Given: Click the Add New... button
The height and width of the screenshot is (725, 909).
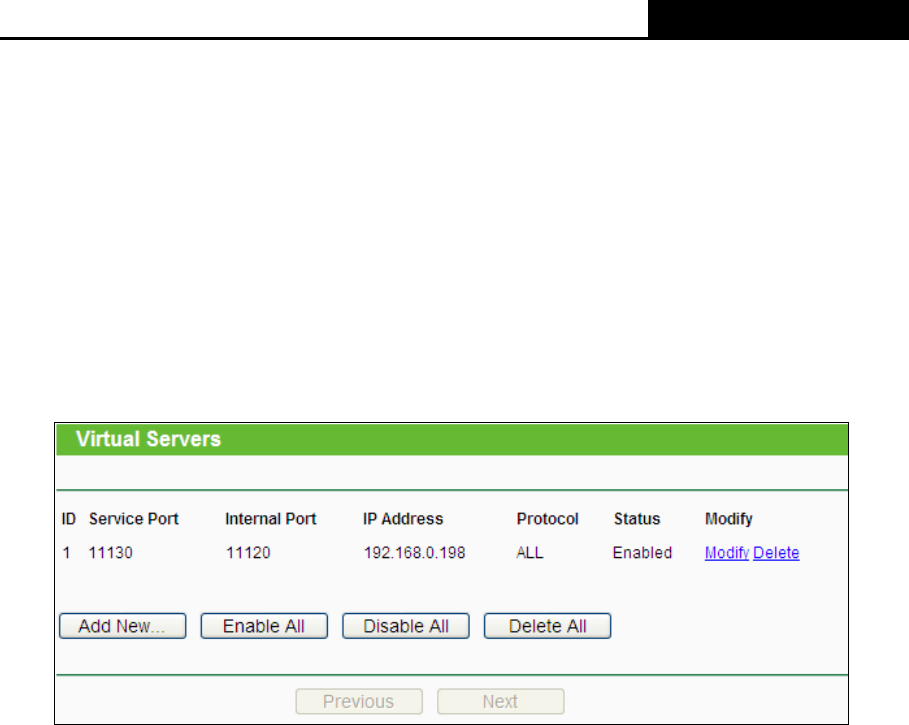Looking at the screenshot, I should click(122, 626).
